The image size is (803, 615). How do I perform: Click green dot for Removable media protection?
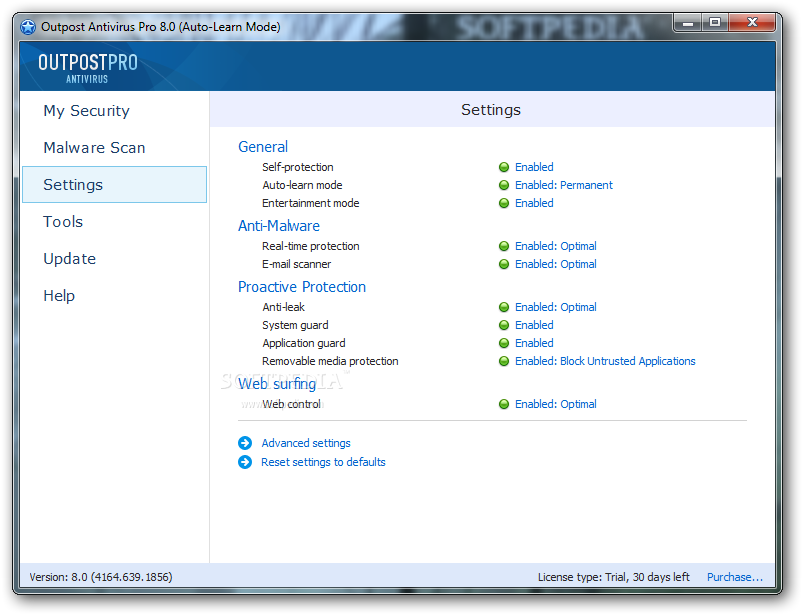click(x=504, y=361)
